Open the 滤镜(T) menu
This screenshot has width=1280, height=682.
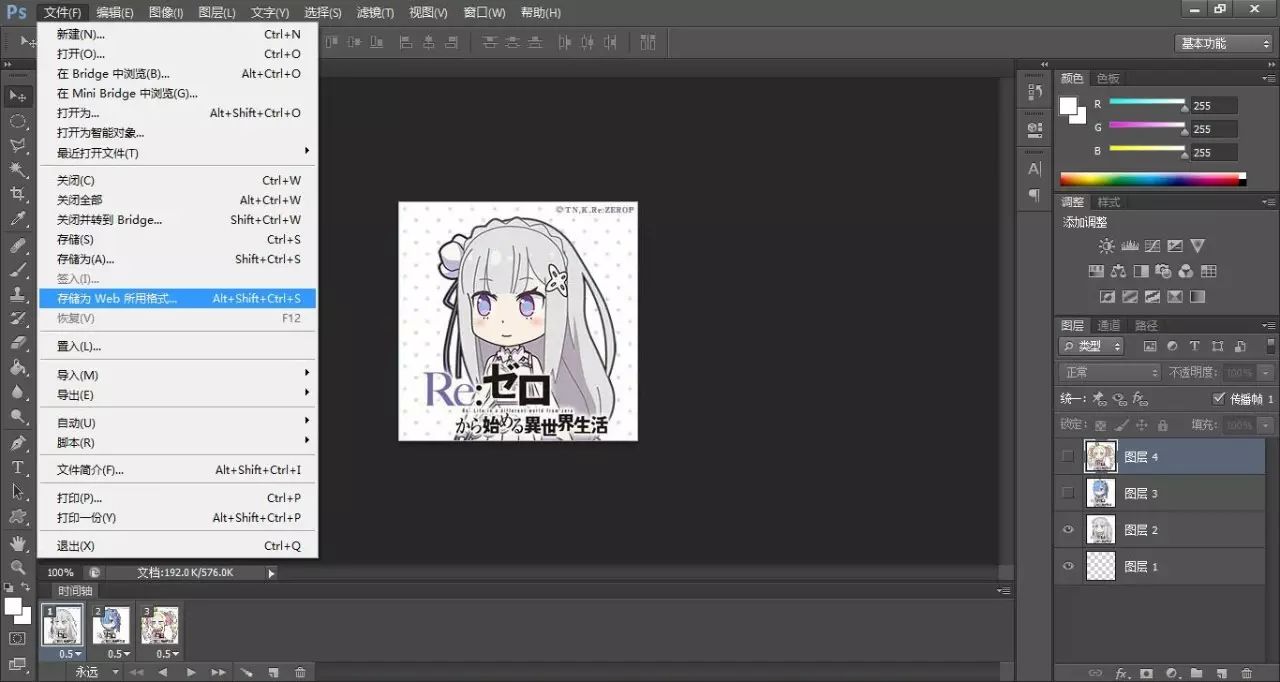click(375, 12)
